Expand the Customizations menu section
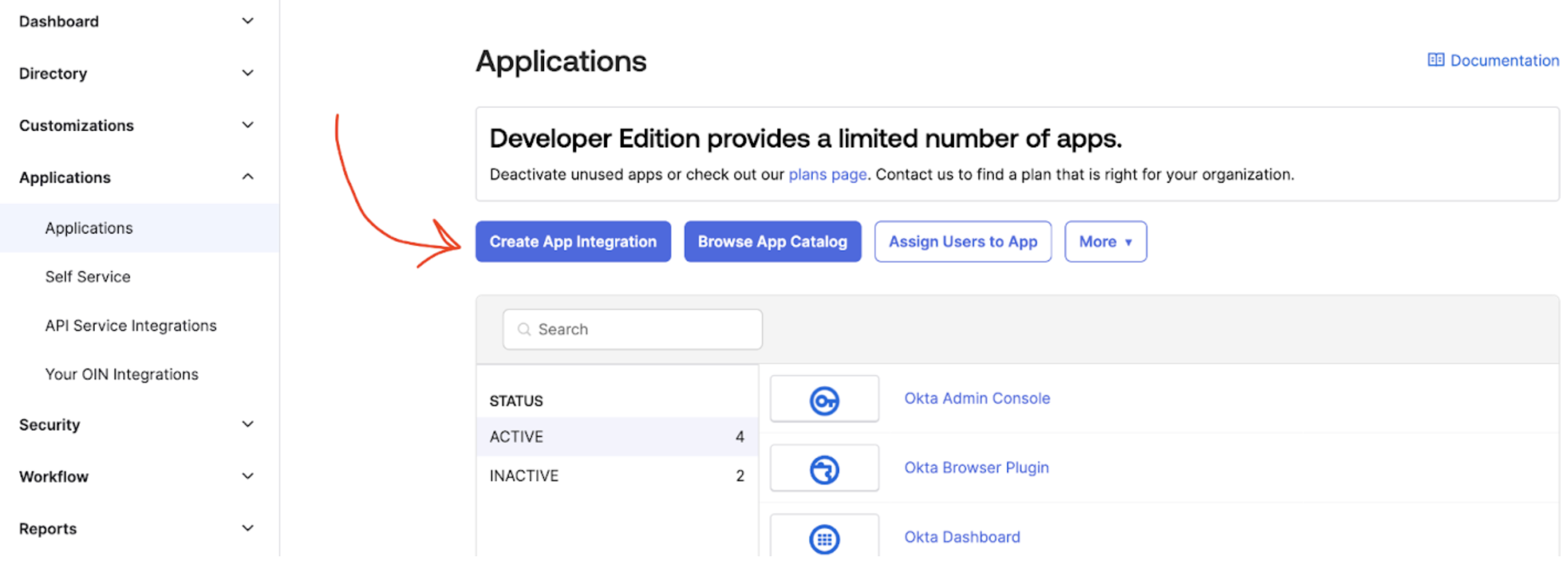The width and height of the screenshot is (1568, 572). click(x=248, y=126)
